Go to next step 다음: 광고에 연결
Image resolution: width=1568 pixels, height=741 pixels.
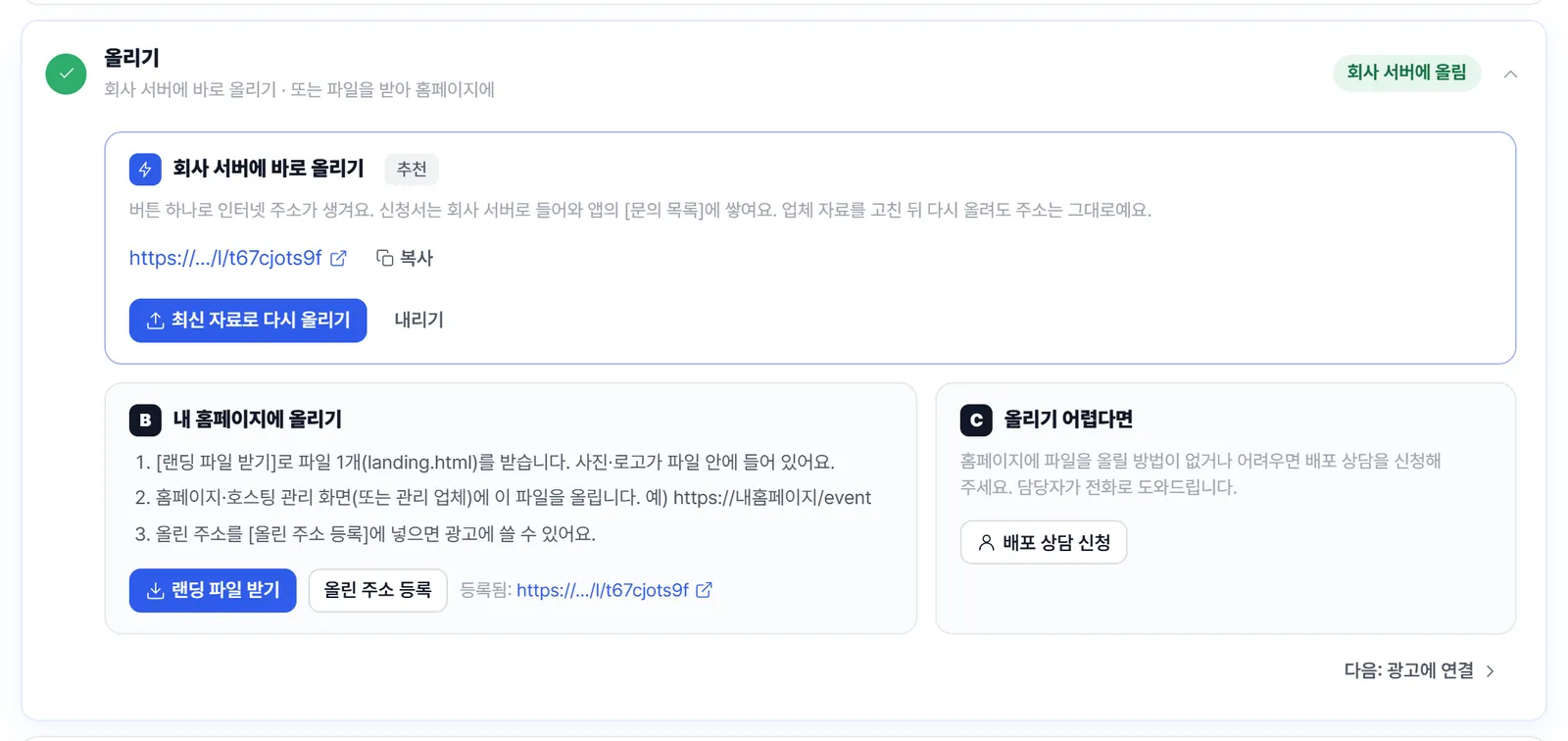click(x=1419, y=670)
